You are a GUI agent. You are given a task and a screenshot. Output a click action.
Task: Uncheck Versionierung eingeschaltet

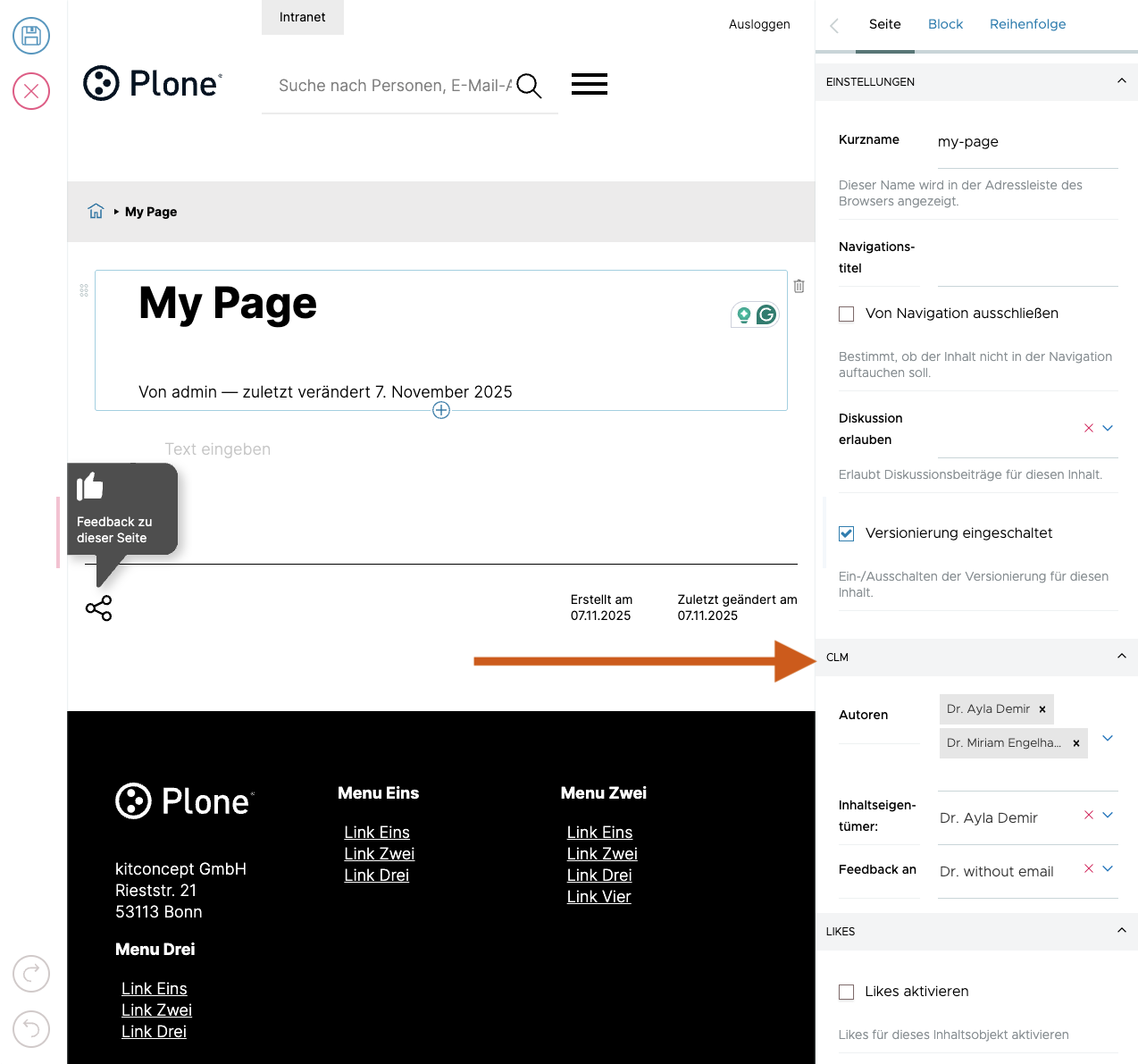coord(847,534)
